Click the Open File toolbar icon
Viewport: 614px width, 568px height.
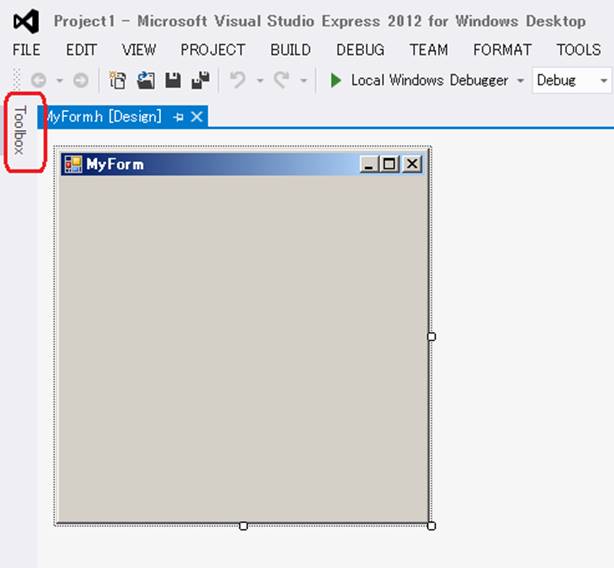click(x=146, y=81)
